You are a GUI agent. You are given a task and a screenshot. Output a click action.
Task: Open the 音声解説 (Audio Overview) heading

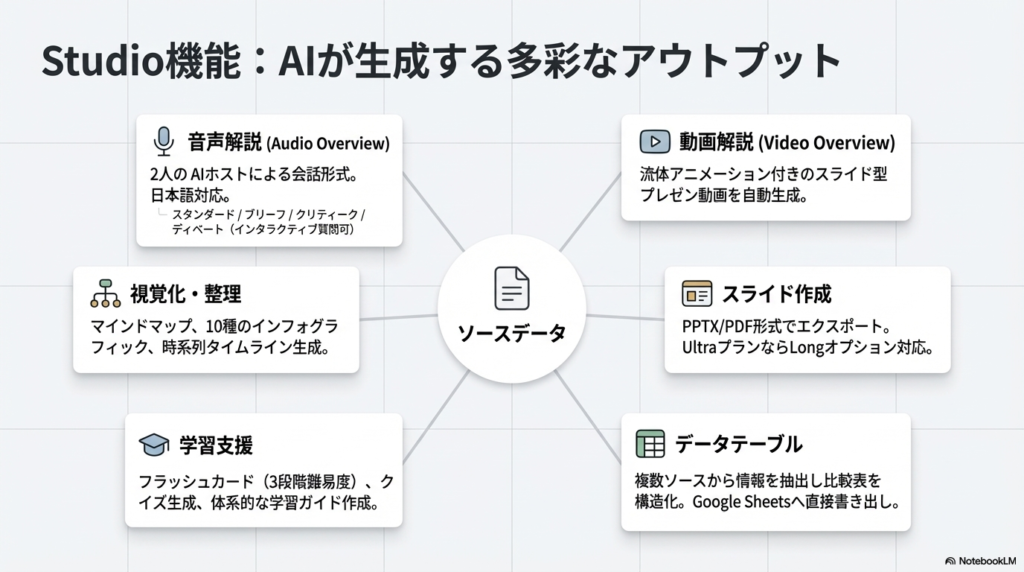point(288,142)
